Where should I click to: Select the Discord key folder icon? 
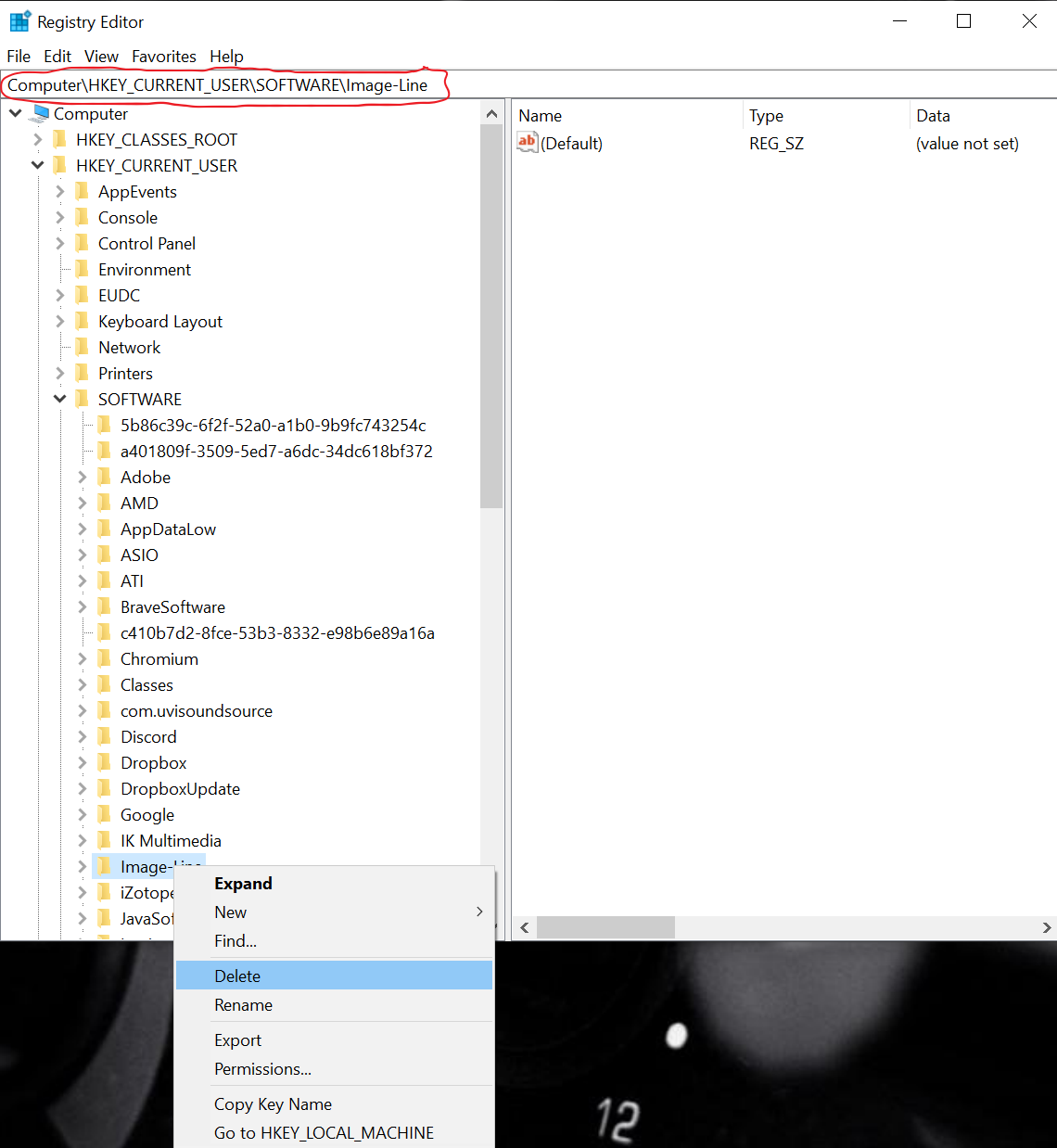coord(105,737)
